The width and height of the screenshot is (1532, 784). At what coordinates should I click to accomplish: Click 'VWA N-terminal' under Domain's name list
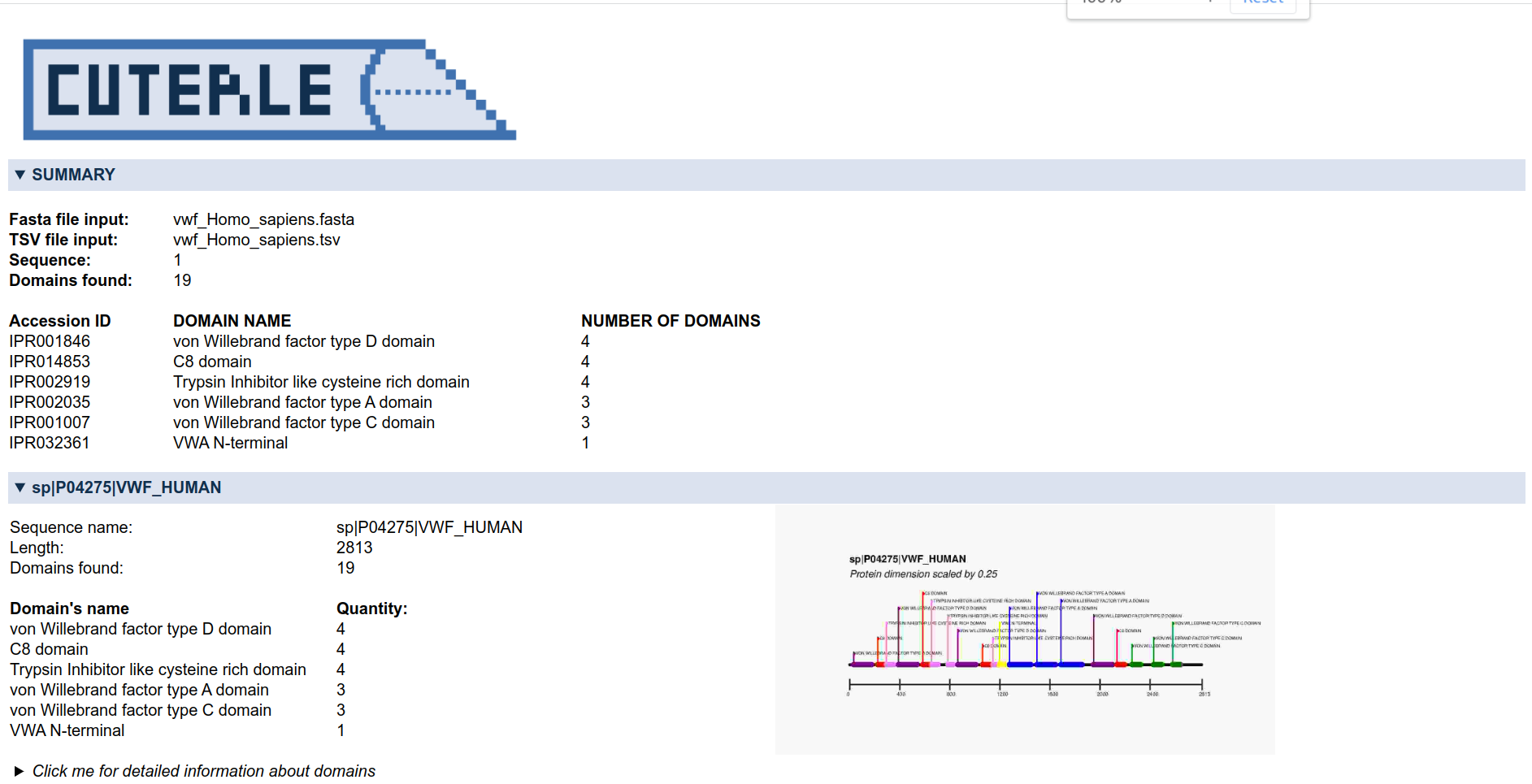[x=67, y=730]
